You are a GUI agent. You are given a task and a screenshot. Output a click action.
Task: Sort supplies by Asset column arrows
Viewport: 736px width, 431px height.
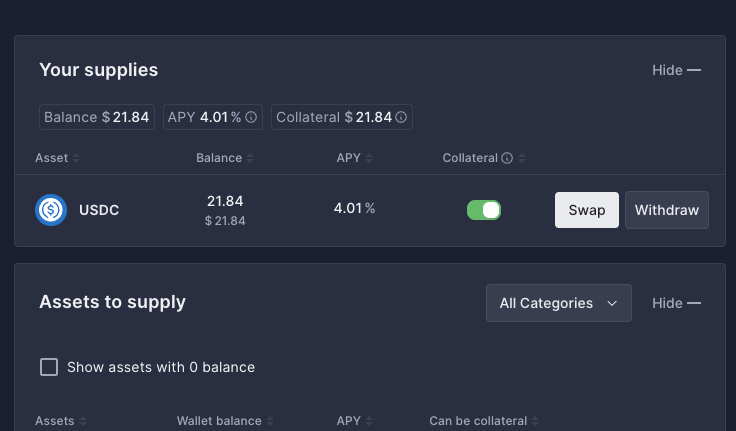tap(76, 158)
